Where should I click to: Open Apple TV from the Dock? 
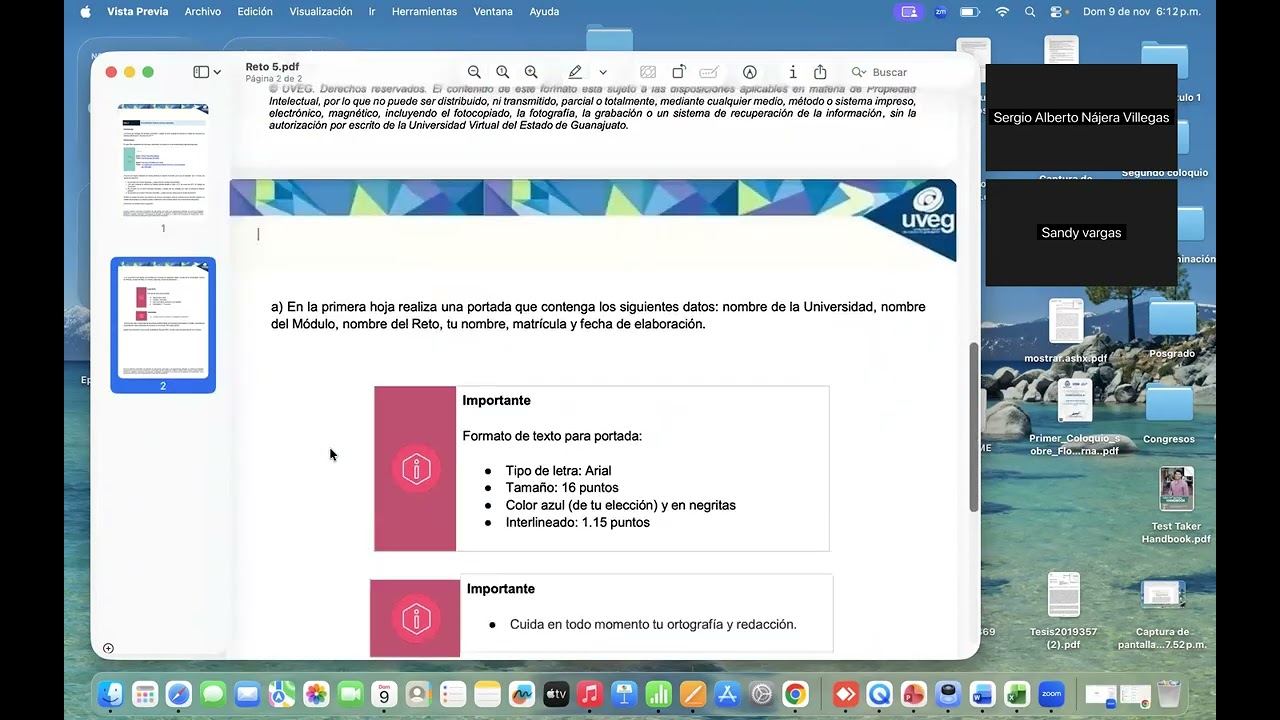[x=556, y=694]
